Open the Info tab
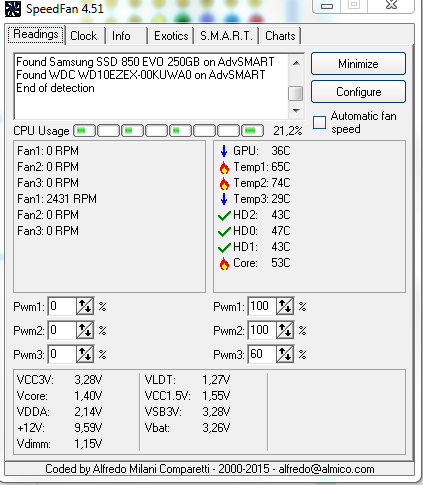The width and height of the screenshot is (423, 485). pos(125,36)
